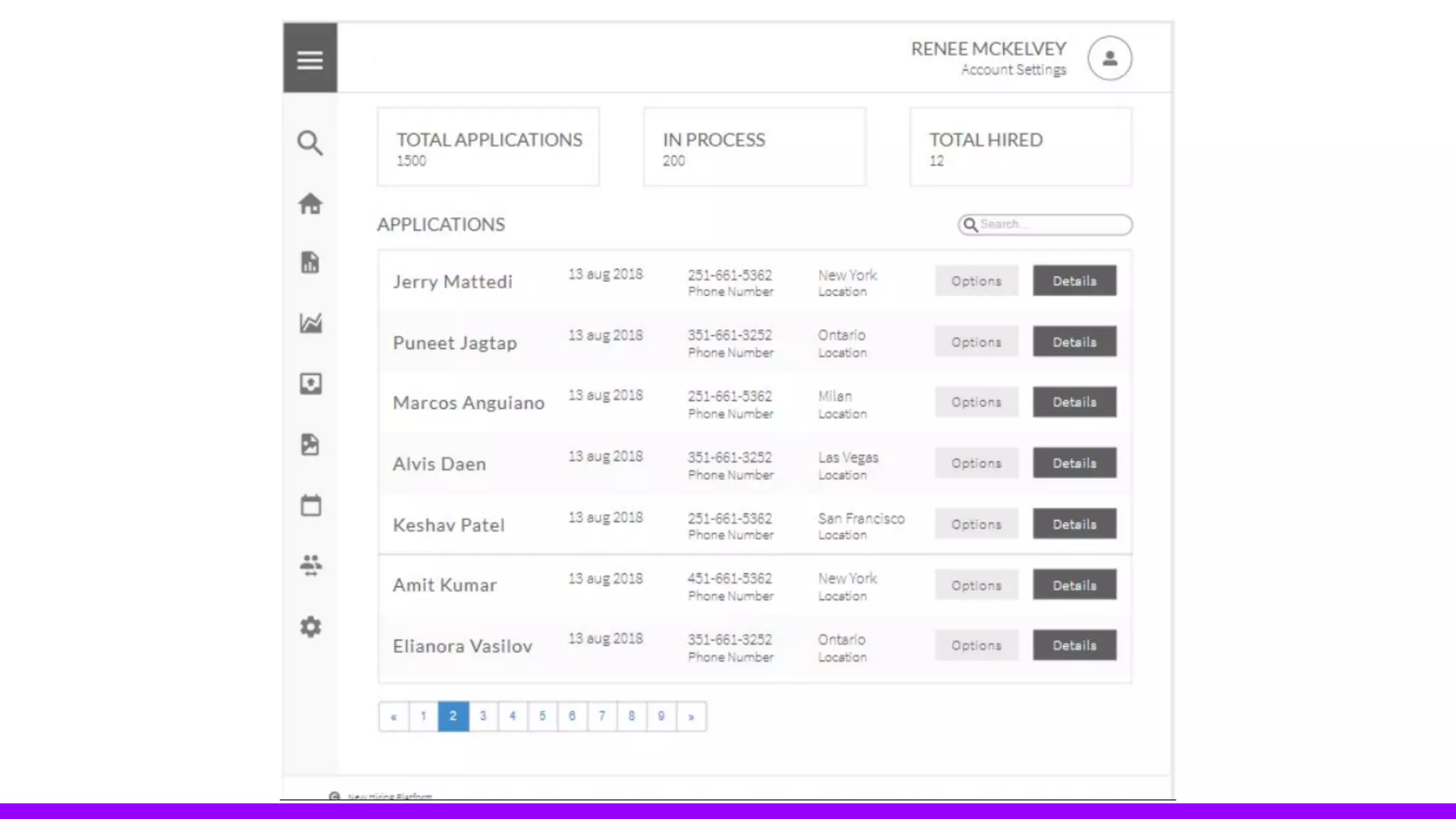Go to page 9 in pagination
The width and height of the screenshot is (1456, 819).
661,716
